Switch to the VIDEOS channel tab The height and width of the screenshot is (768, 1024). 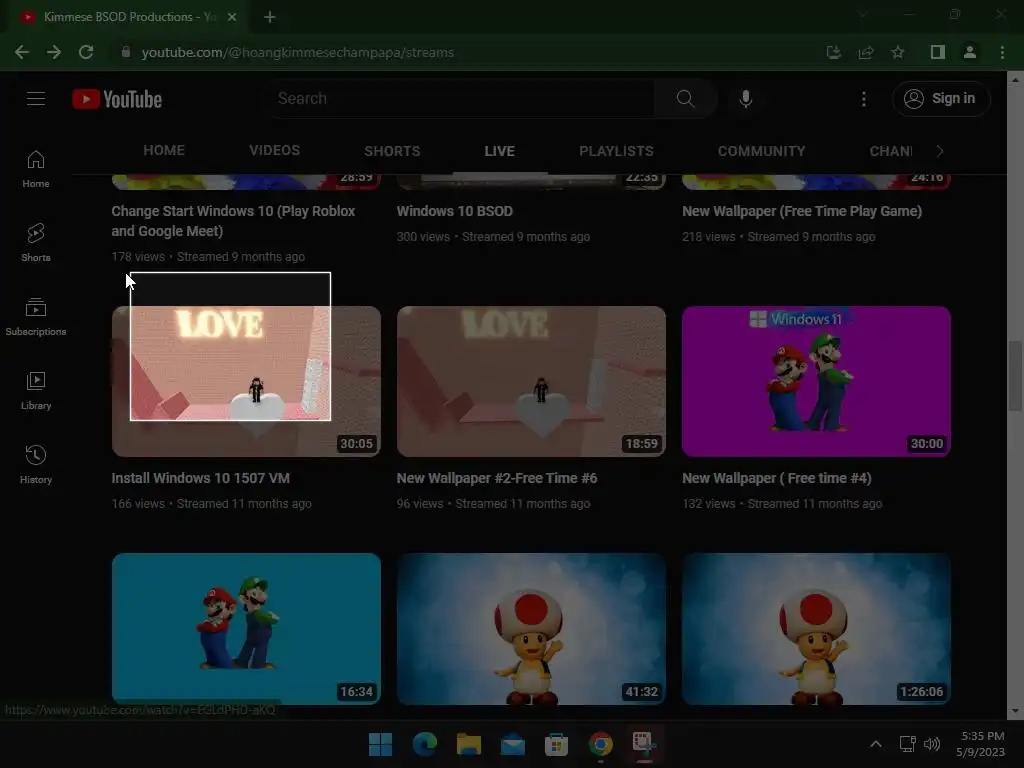click(274, 151)
